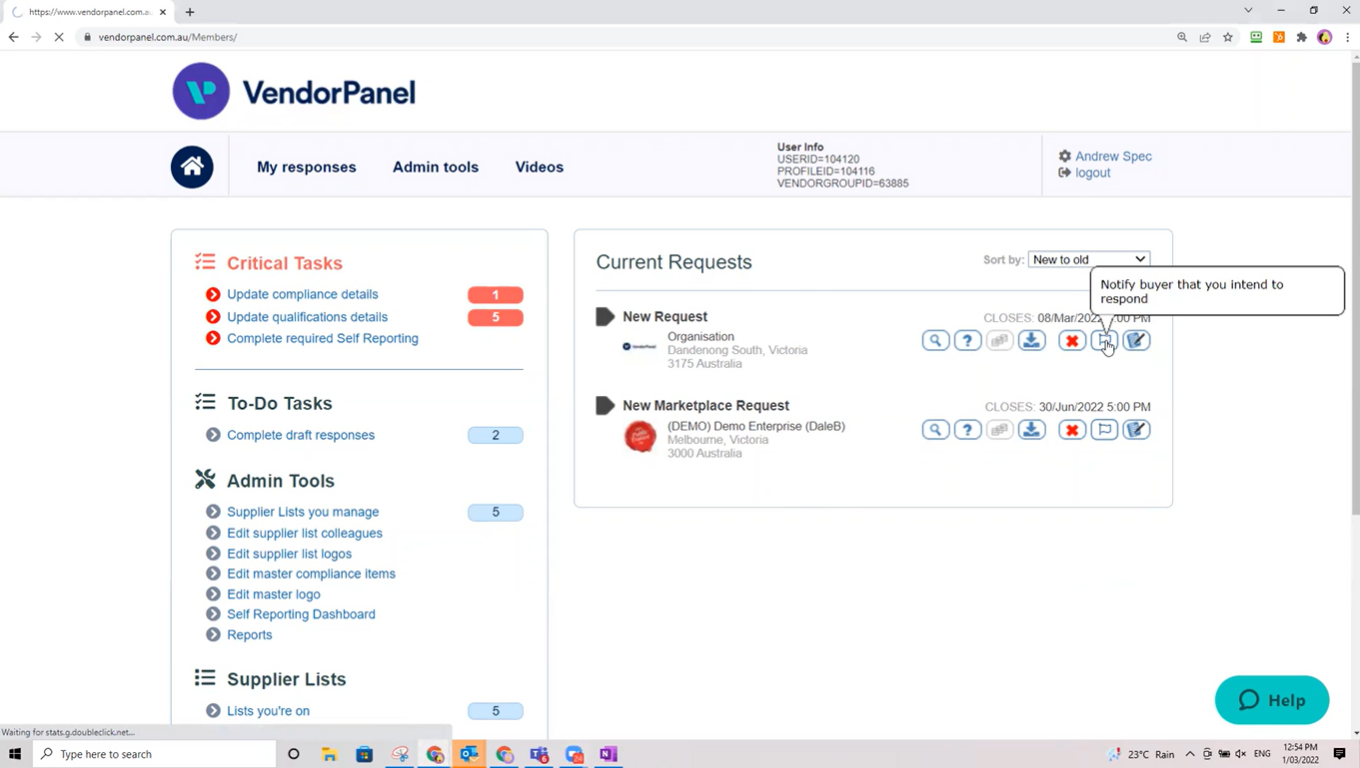Click the red badge showing 5
1360x768 pixels.
click(495, 317)
